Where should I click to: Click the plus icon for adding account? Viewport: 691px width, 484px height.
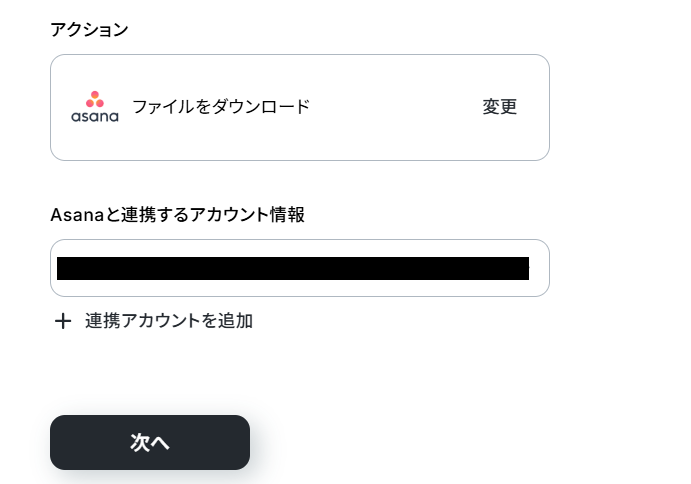63,321
